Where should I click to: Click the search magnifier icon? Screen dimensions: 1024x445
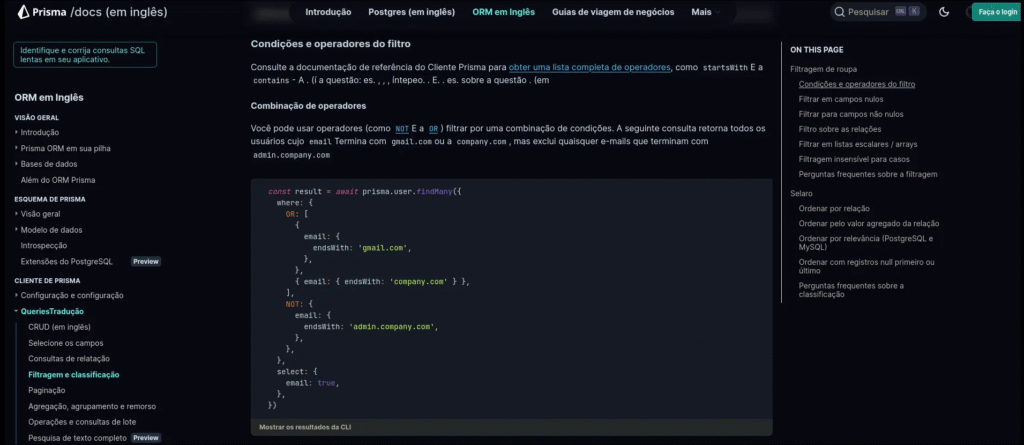[x=839, y=12]
